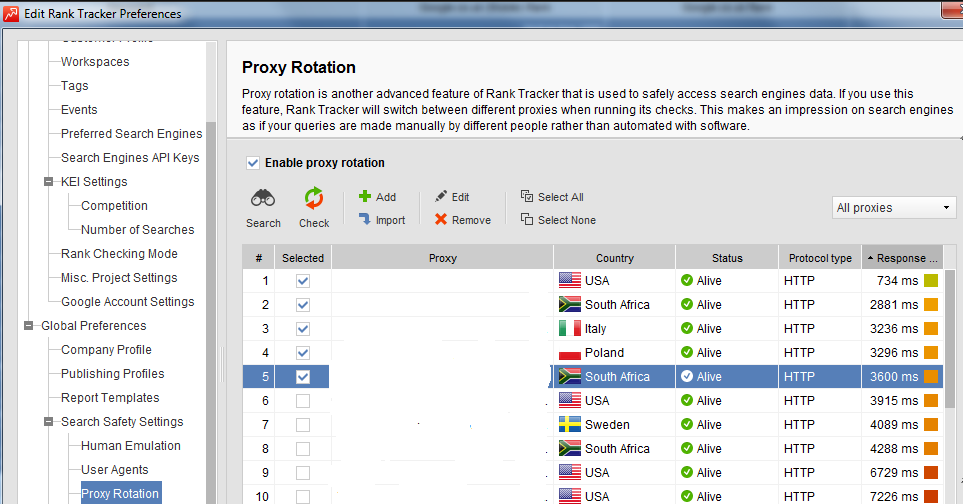Image resolution: width=963 pixels, height=504 pixels.
Task: Select Competition under KEI Settings
Action: [114, 206]
